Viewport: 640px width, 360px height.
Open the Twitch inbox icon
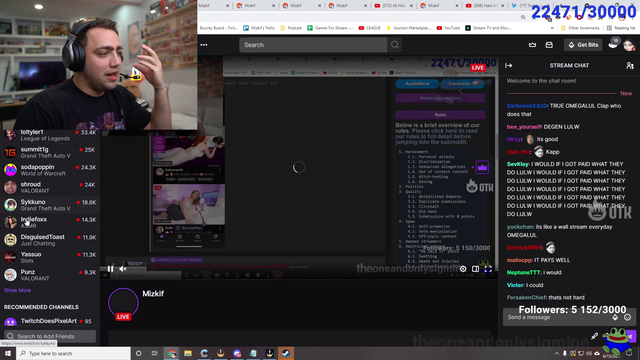[x=549, y=45]
